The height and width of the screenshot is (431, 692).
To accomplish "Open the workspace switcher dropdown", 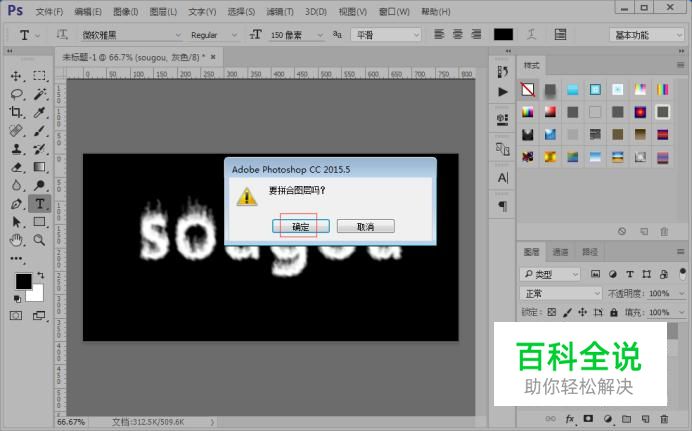I will pos(647,35).
